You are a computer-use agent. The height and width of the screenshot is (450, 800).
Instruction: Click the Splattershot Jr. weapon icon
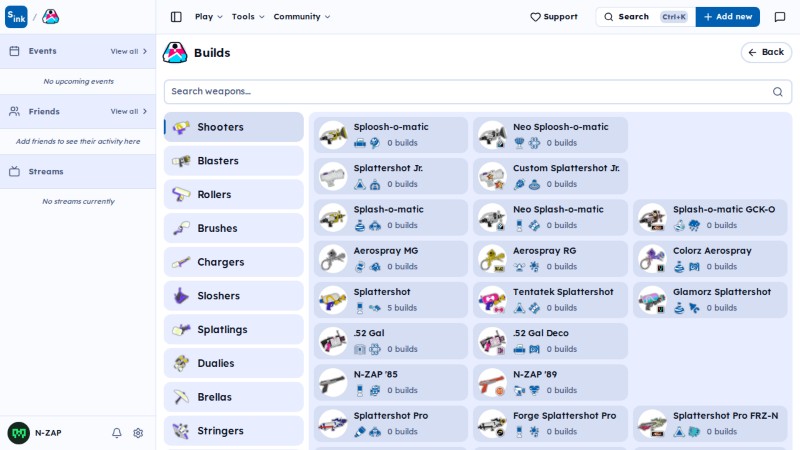(333, 176)
